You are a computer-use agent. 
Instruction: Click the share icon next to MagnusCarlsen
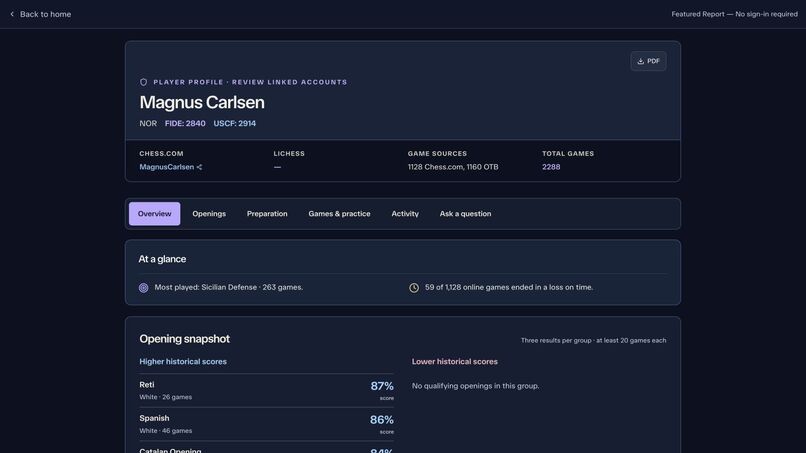click(199, 167)
